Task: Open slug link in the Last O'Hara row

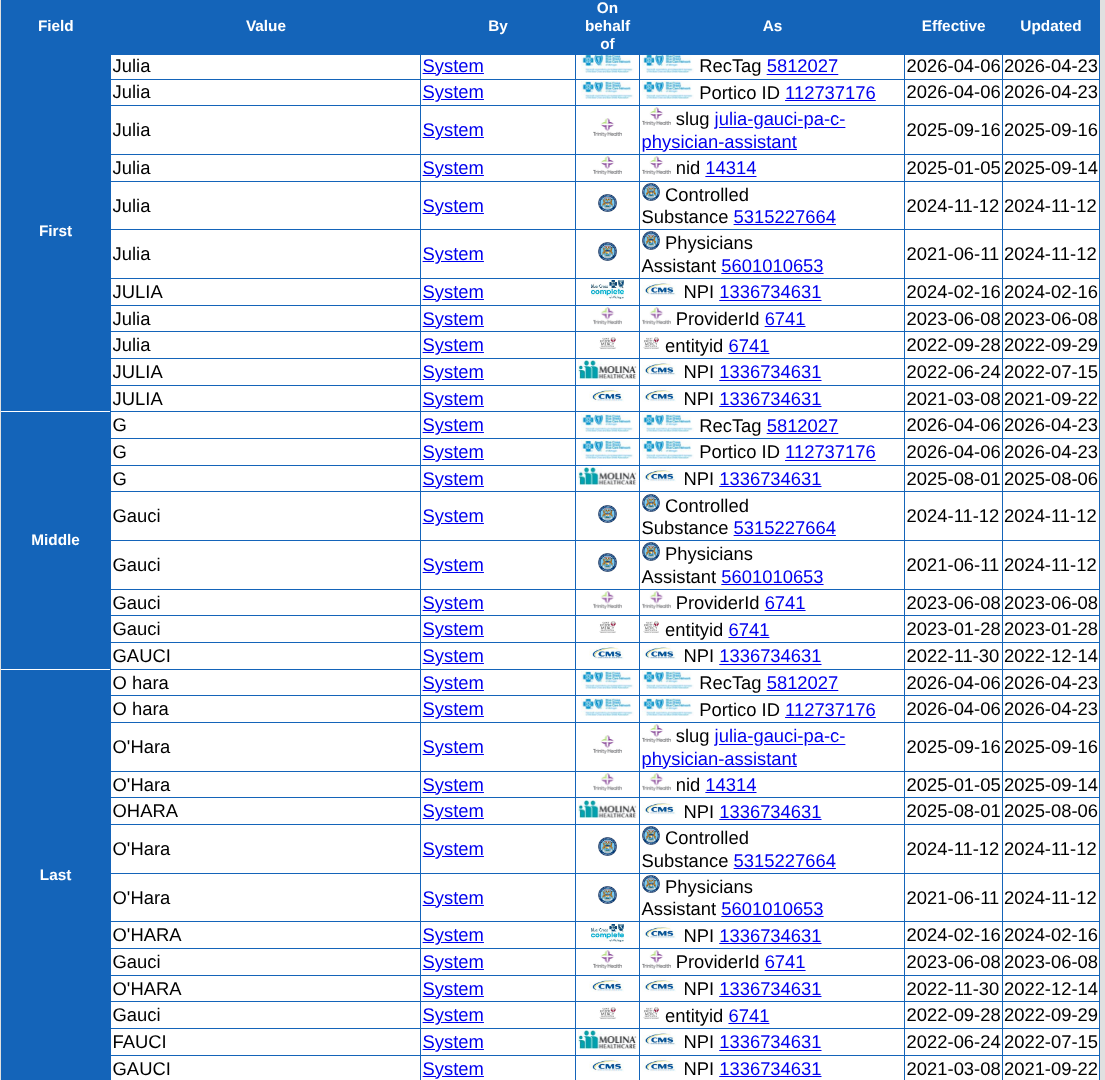Action: click(x=743, y=747)
